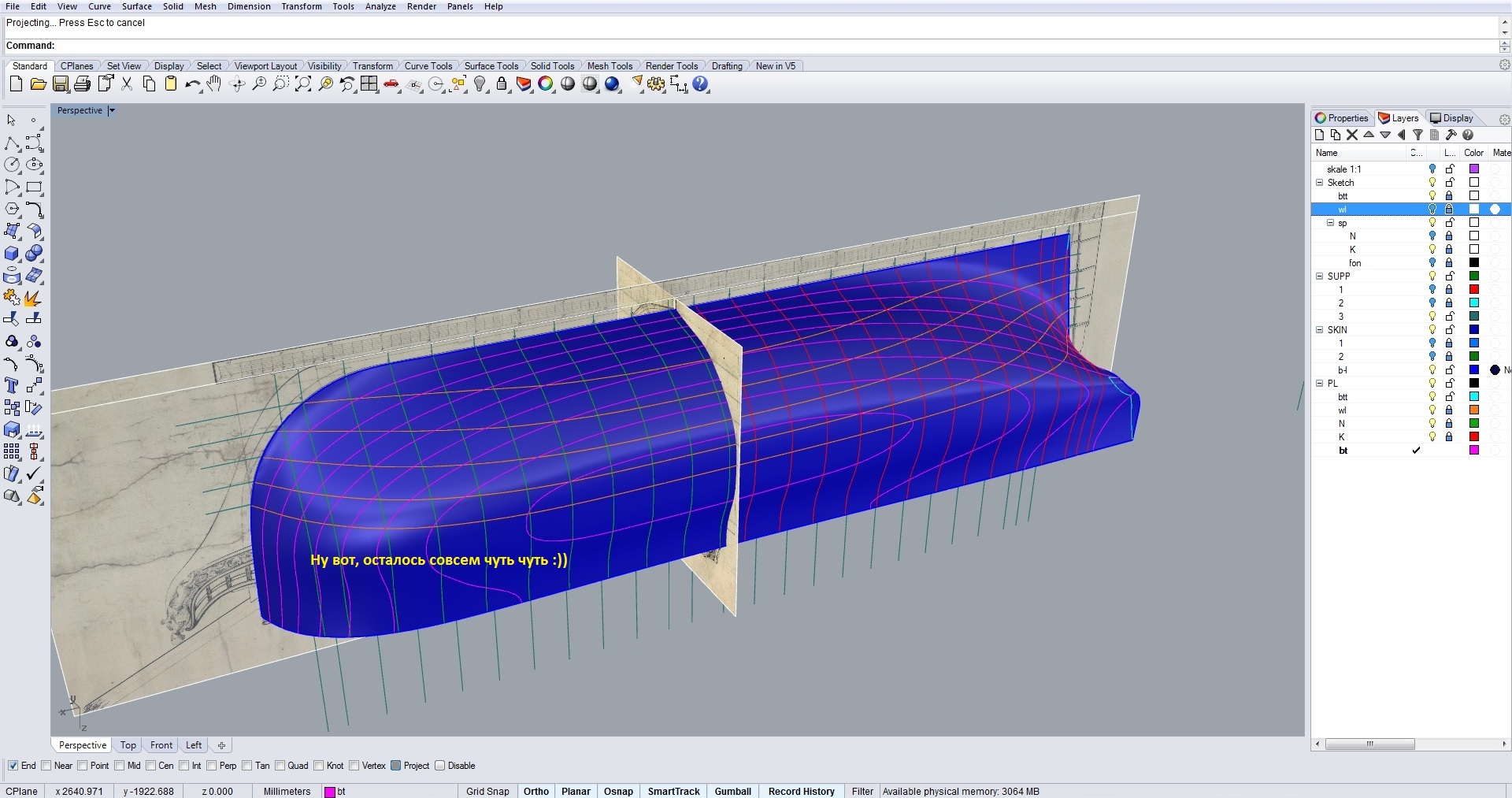The height and width of the screenshot is (798, 1512).
Task: Choose the Text object tool
Action: coord(12,385)
